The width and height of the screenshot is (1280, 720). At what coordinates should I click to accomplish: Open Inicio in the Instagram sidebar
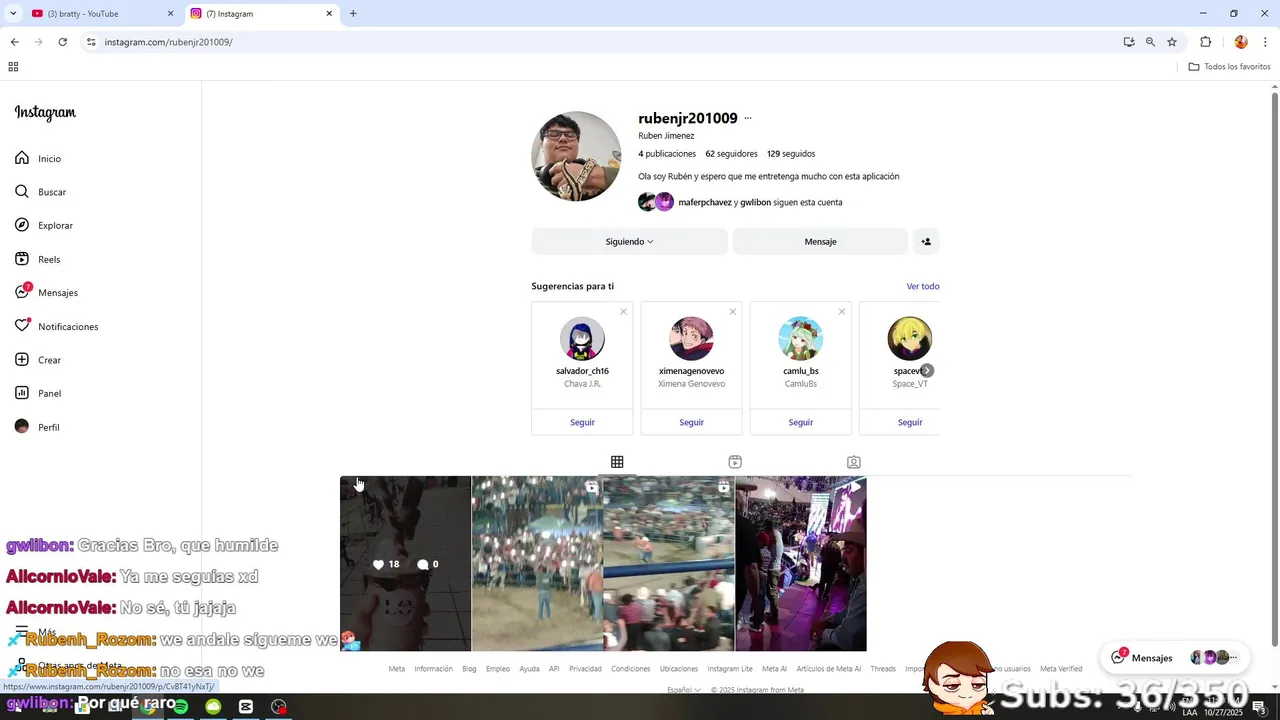[38, 158]
